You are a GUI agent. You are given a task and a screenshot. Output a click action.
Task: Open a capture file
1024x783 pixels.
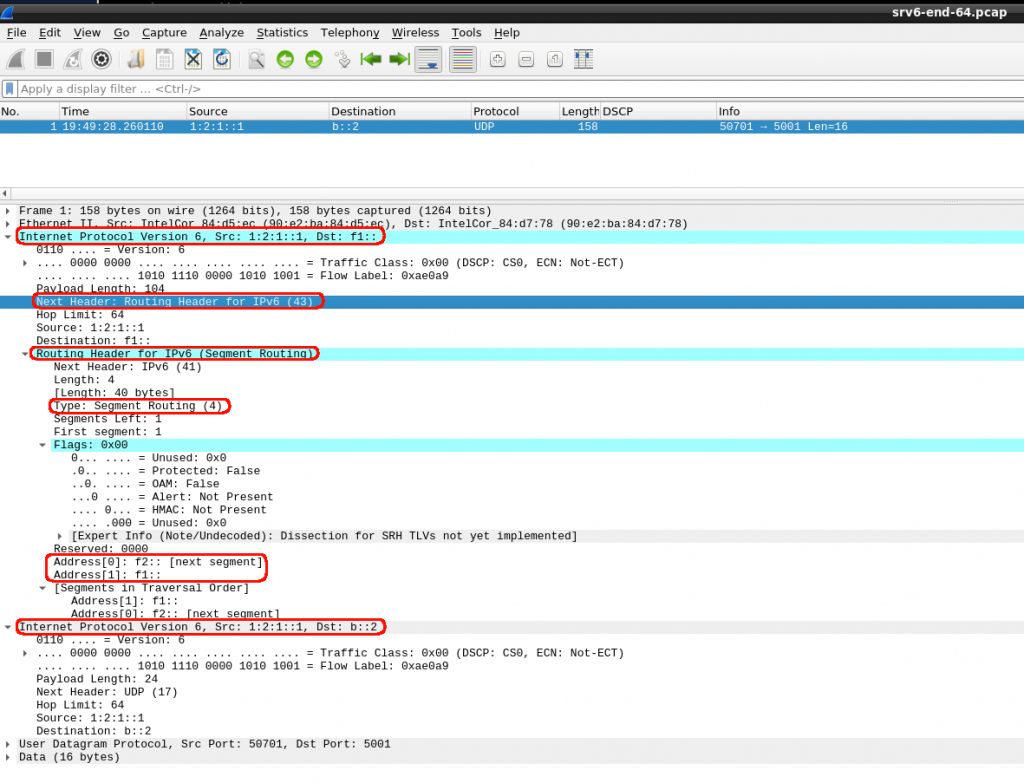point(136,59)
